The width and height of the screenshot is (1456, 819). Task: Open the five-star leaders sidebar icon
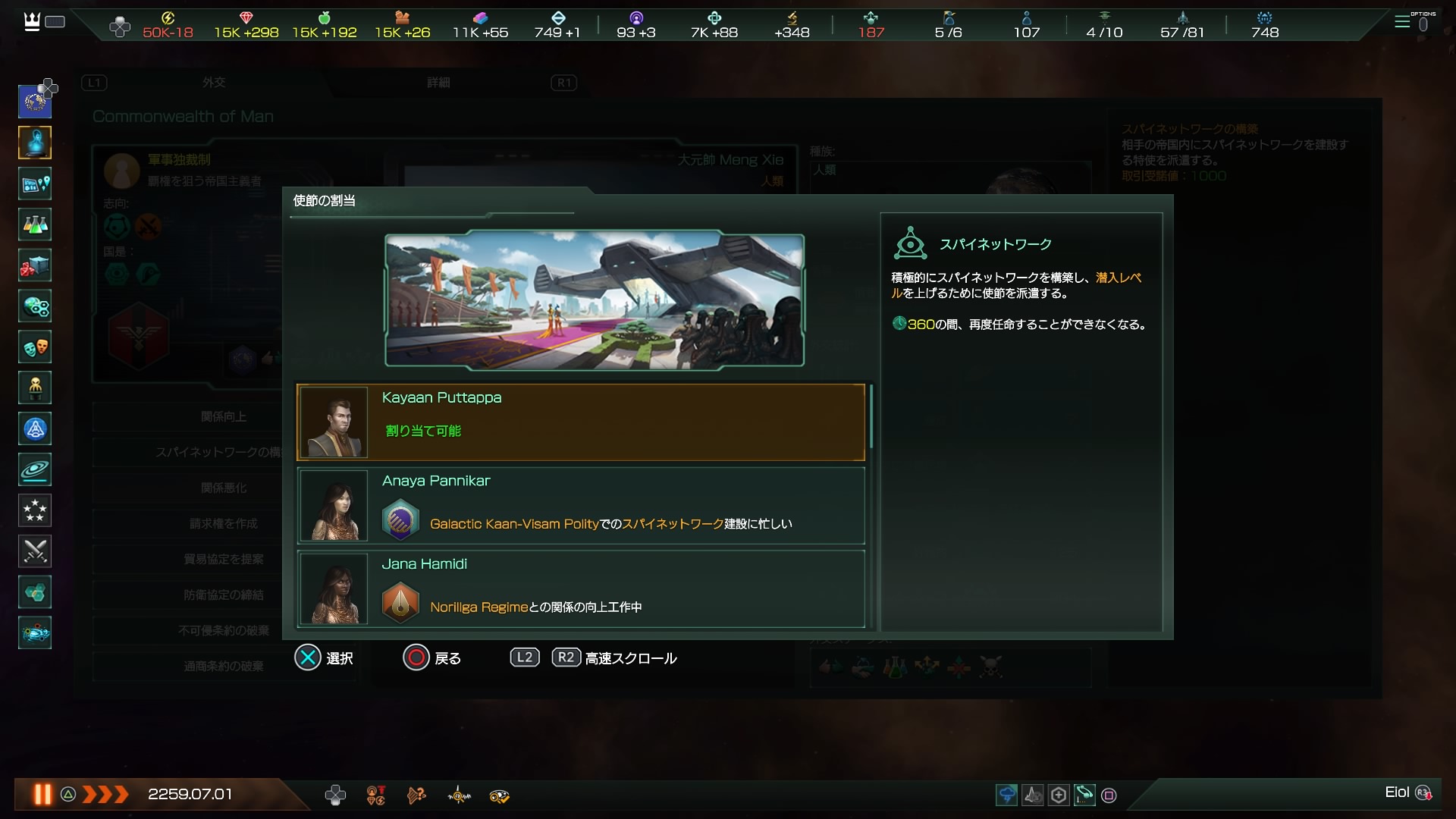click(35, 510)
